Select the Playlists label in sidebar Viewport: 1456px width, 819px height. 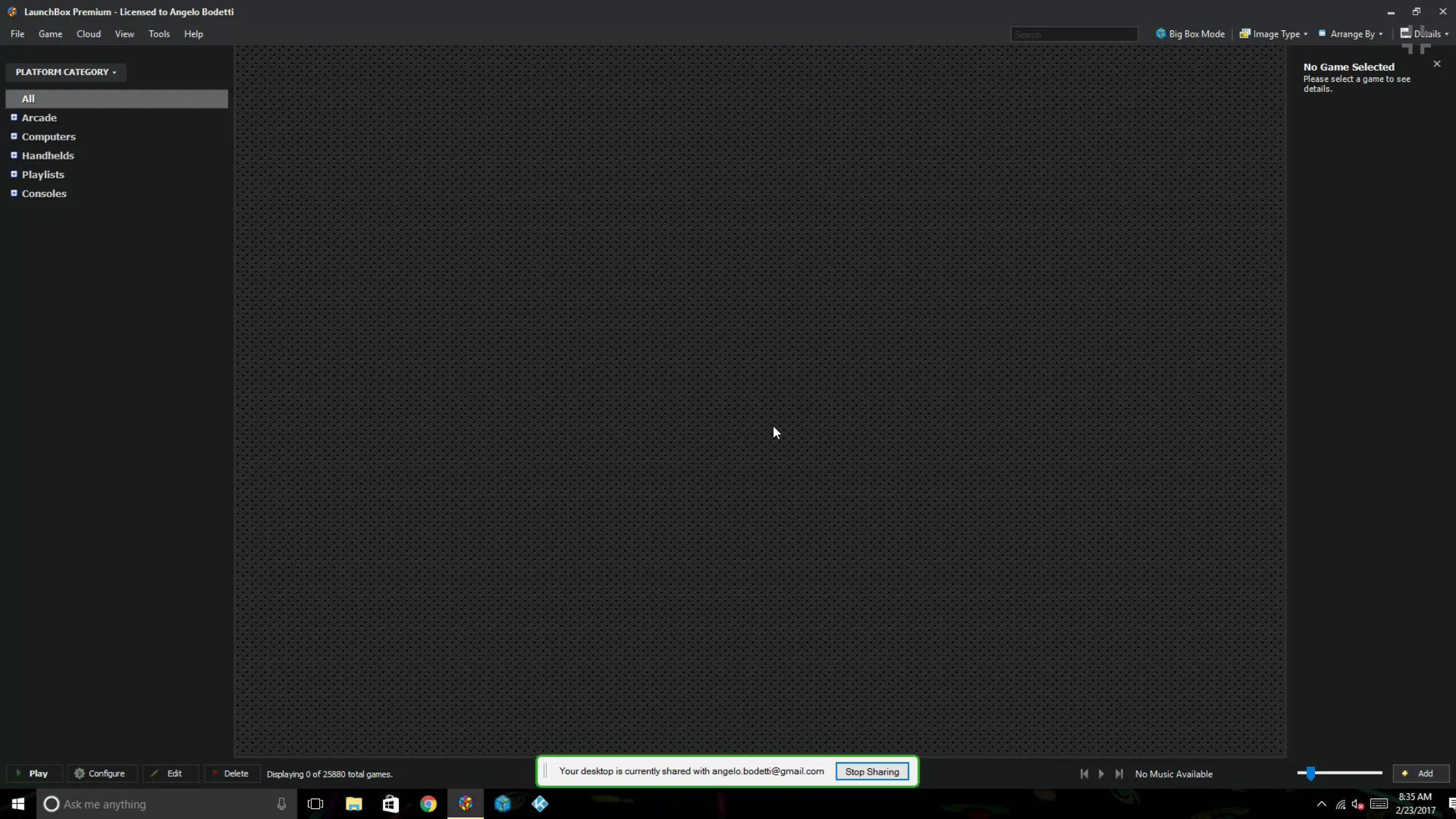43,175
